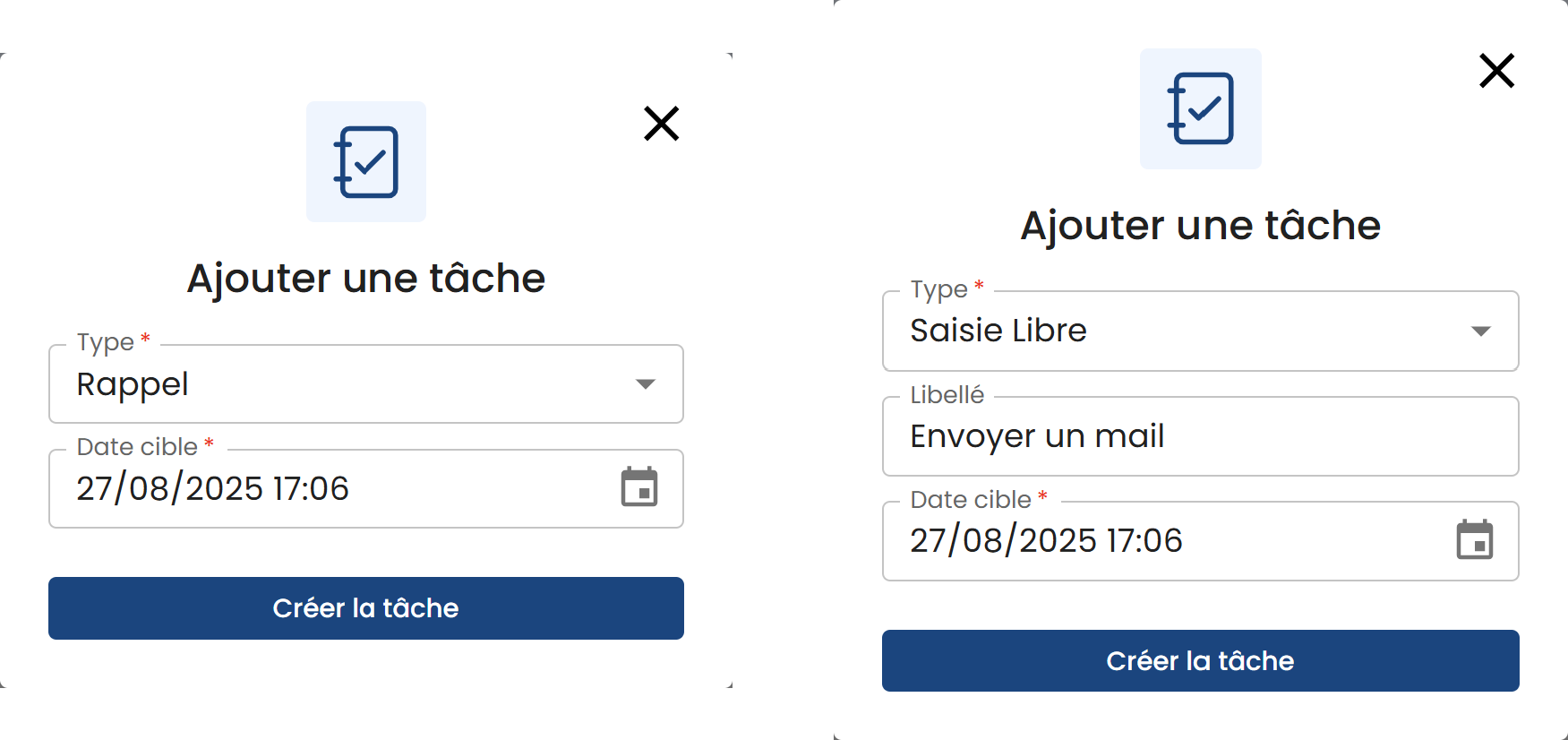This screenshot has height=740, width=1568.
Task: Click the date text below the Libellé field
Action: (x=1046, y=540)
